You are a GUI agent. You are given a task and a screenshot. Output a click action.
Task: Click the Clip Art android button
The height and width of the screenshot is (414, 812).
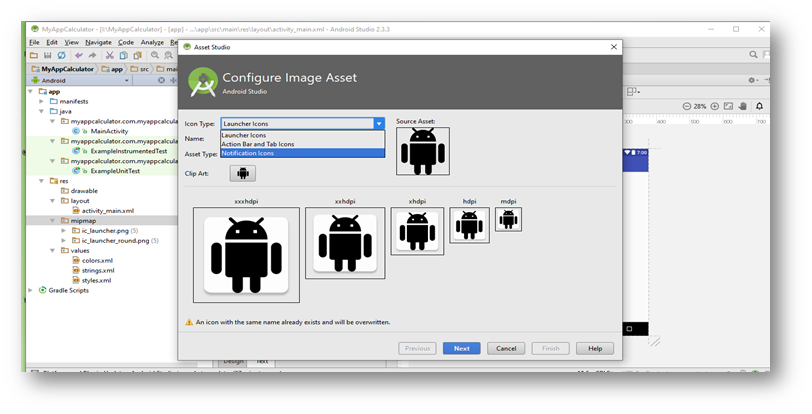pyautogui.click(x=243, y=174)
